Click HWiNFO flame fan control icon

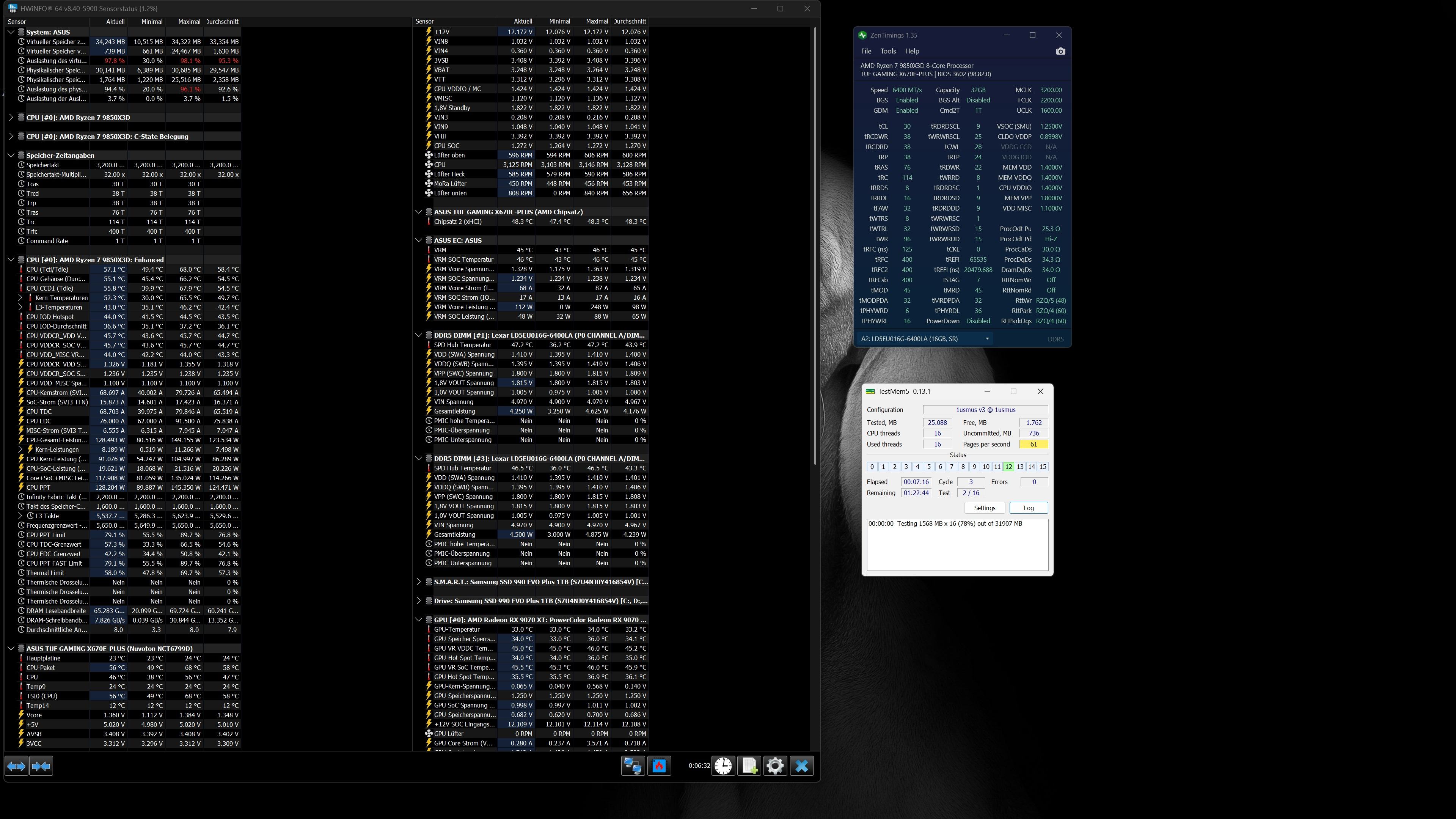tap(659, 766)
